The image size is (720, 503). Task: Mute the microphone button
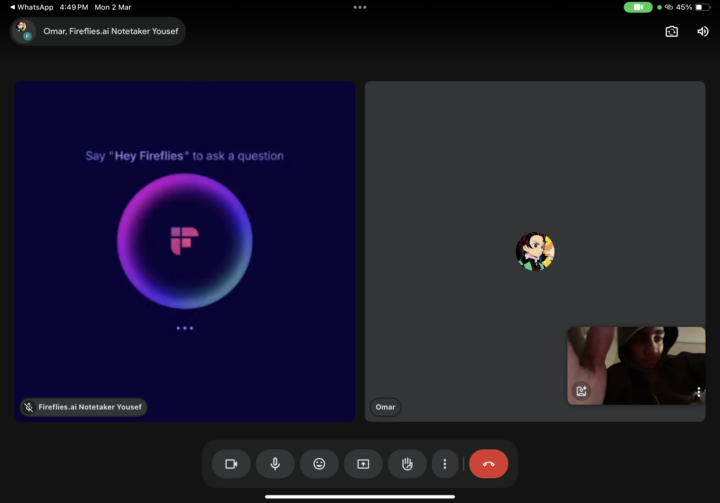tap(275, 464)
